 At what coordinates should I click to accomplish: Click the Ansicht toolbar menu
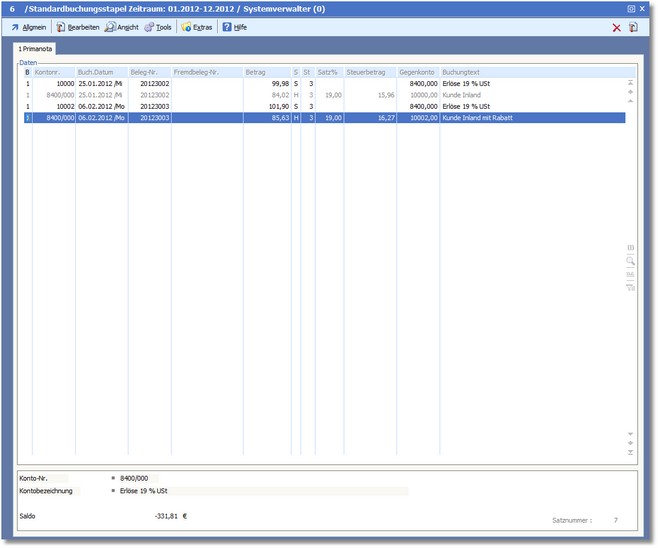tap(122, 27)
